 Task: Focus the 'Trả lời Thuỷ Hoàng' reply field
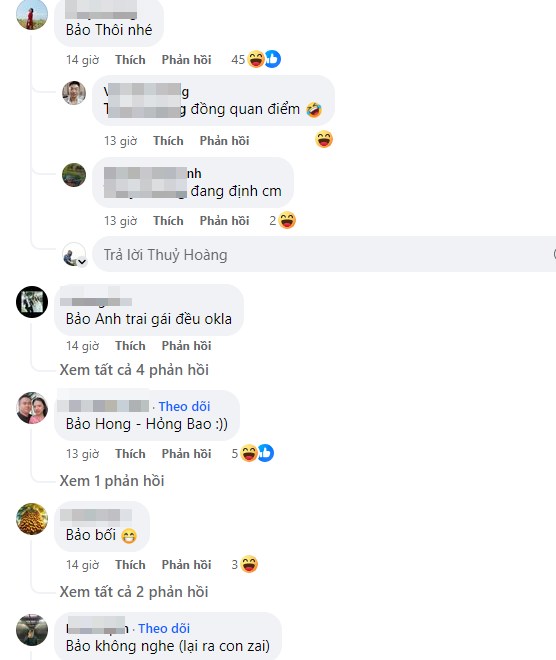324,254
